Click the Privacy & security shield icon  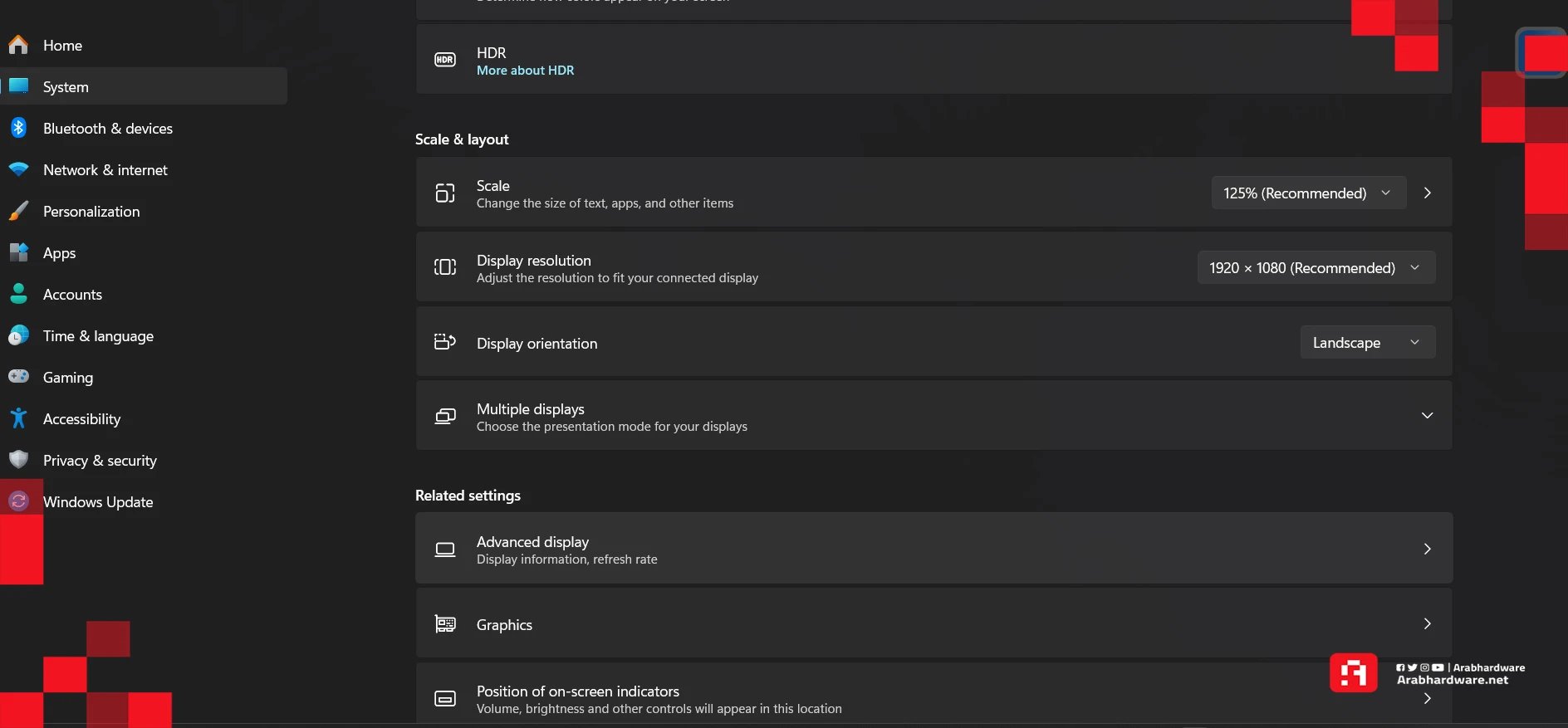(18, 460)
